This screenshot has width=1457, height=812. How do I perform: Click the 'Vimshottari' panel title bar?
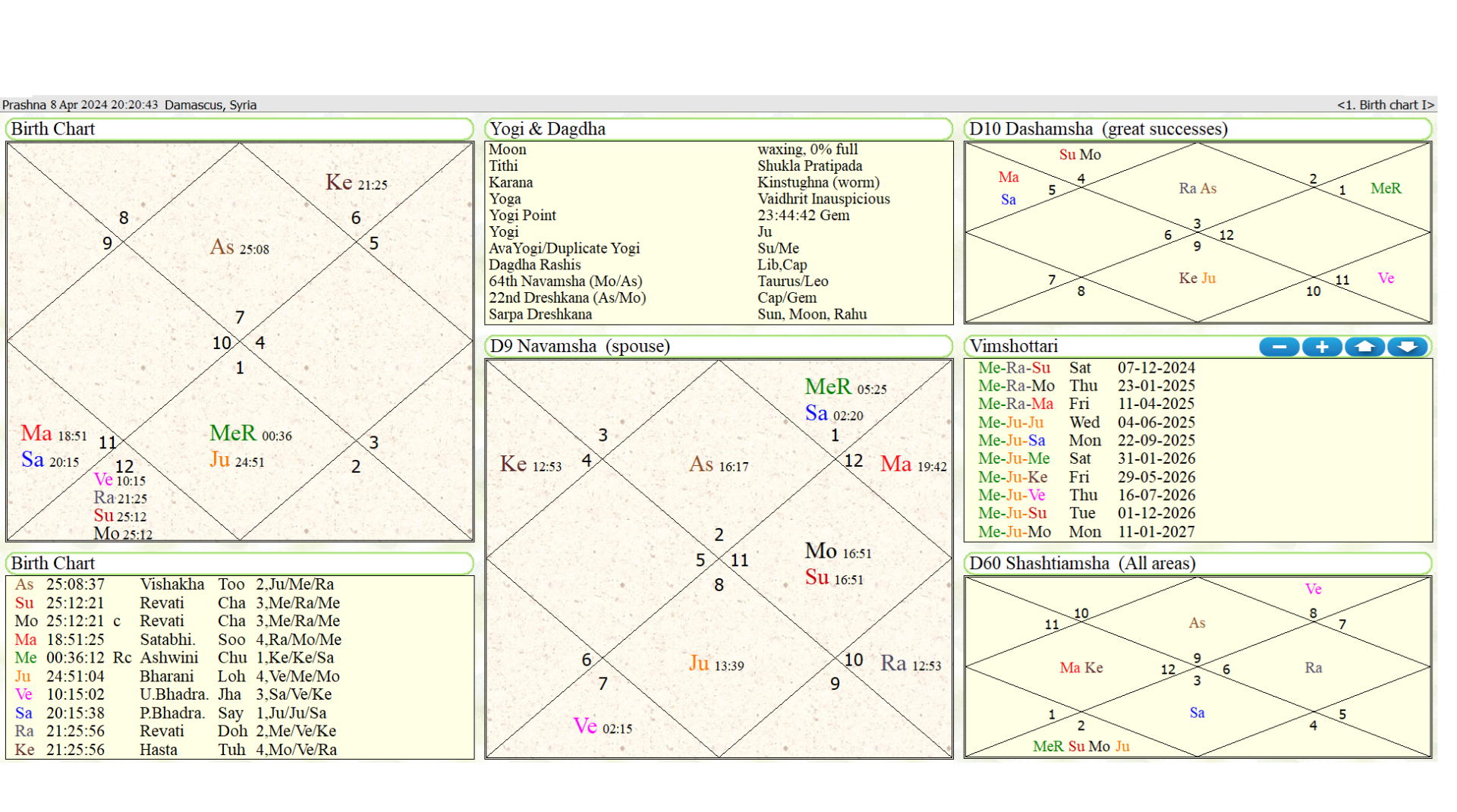click(x=1015, y=346)
